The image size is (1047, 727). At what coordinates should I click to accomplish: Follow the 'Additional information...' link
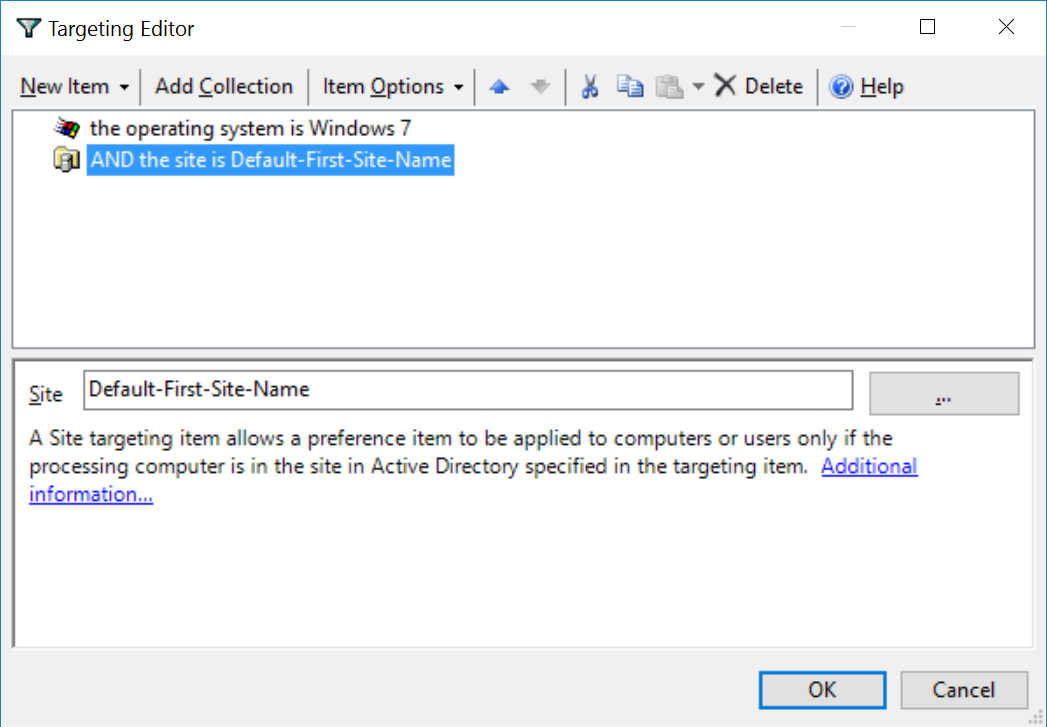click(91, 495)
